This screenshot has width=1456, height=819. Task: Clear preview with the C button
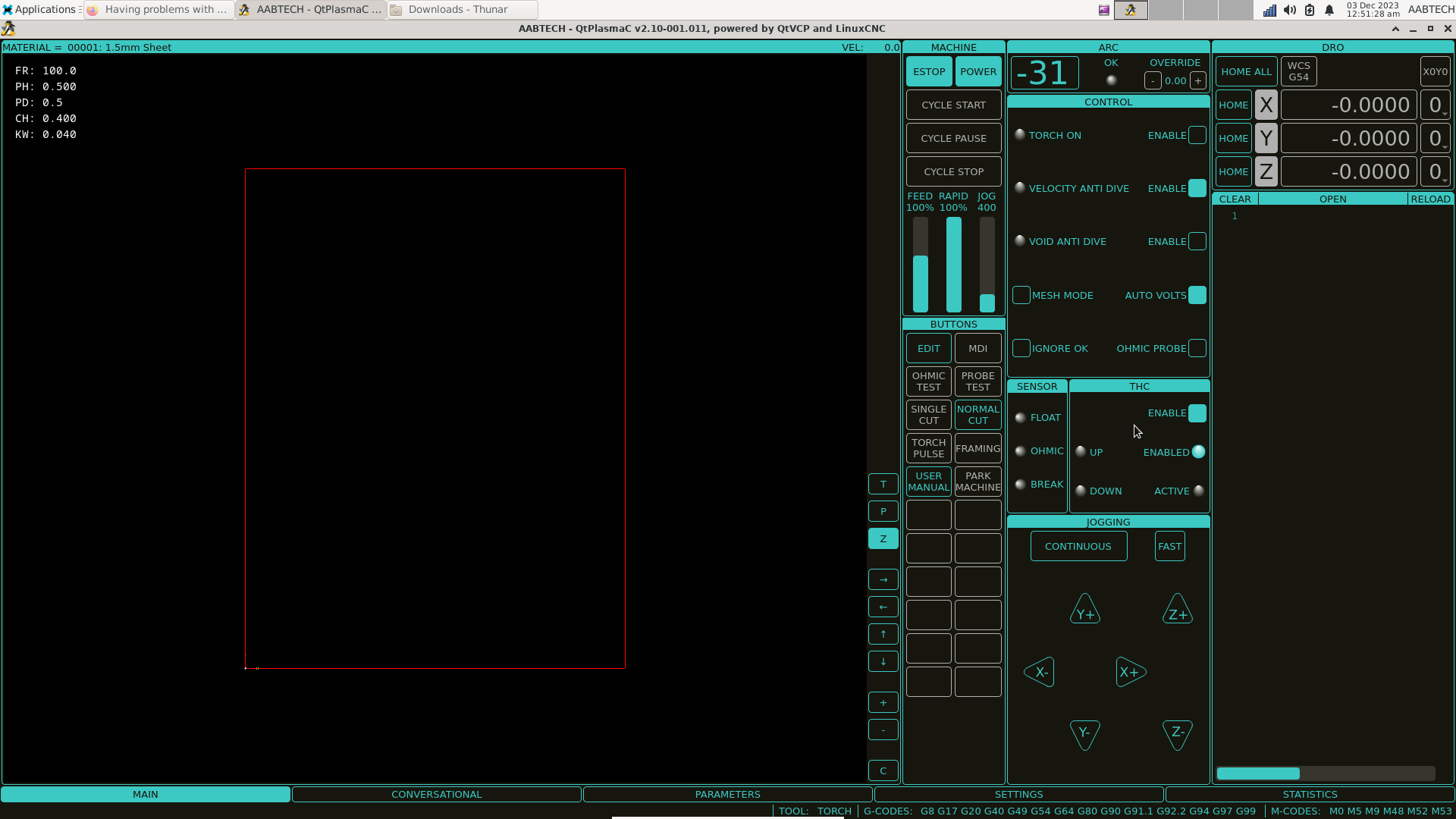tap(883, 770)
